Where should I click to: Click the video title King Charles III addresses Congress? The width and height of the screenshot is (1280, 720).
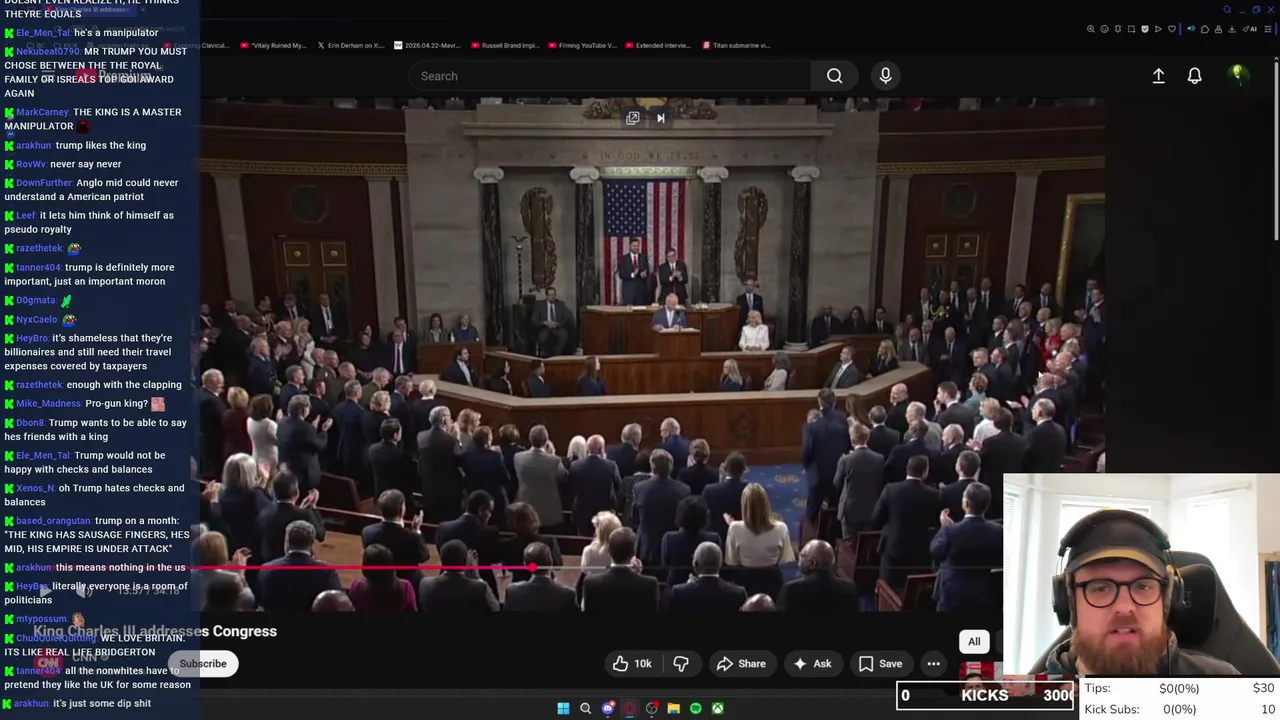point(155,631)
